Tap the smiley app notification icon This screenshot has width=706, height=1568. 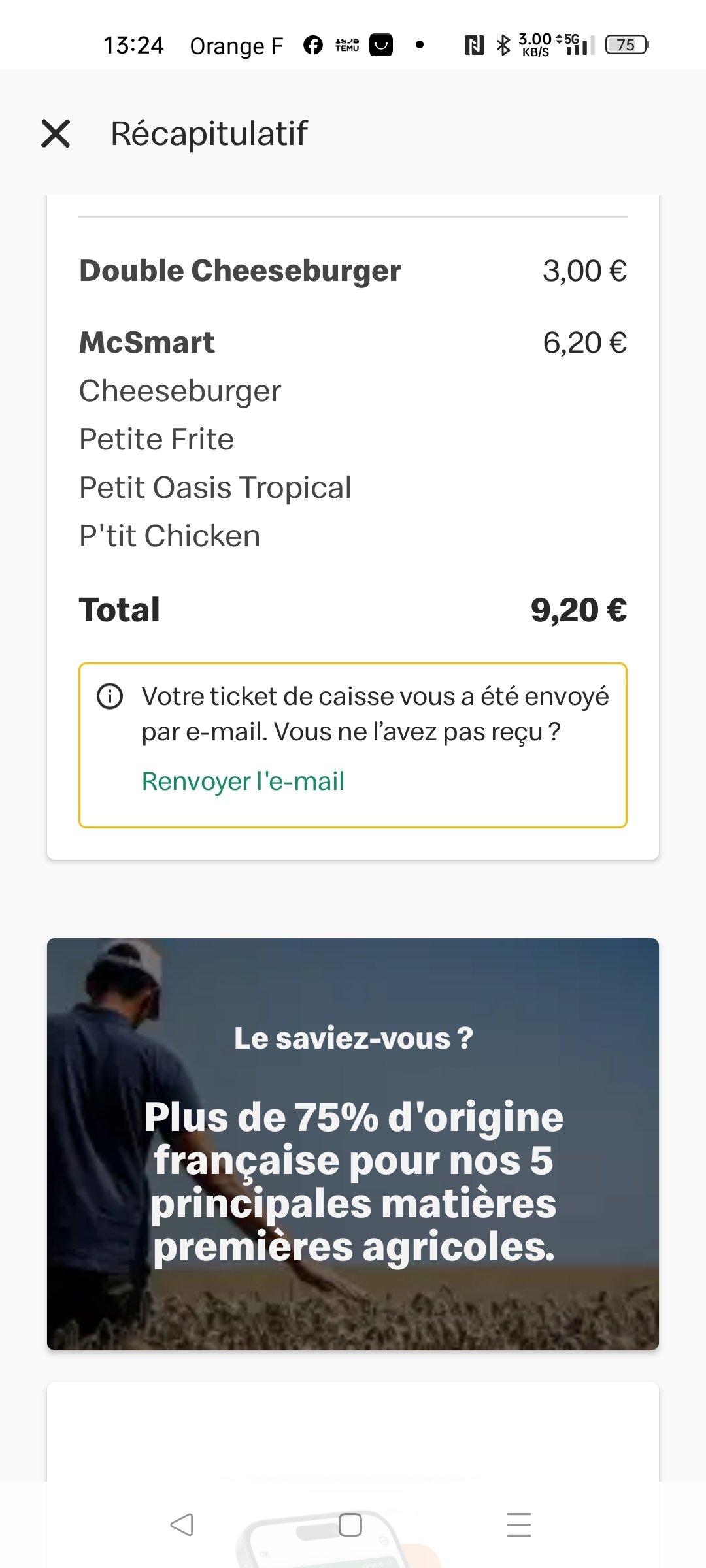381,45
